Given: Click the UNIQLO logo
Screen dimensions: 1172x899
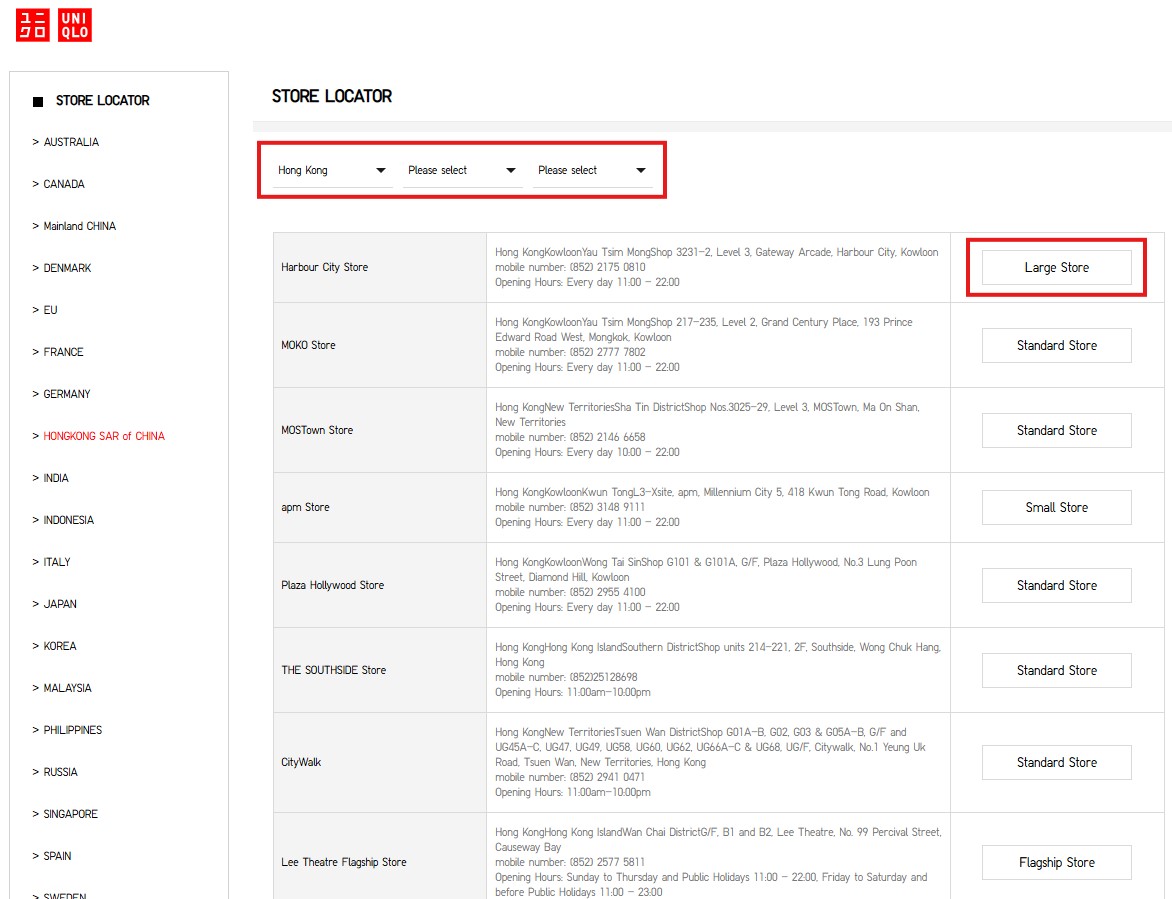Looking at the screenshot, I should pos(53,26).
